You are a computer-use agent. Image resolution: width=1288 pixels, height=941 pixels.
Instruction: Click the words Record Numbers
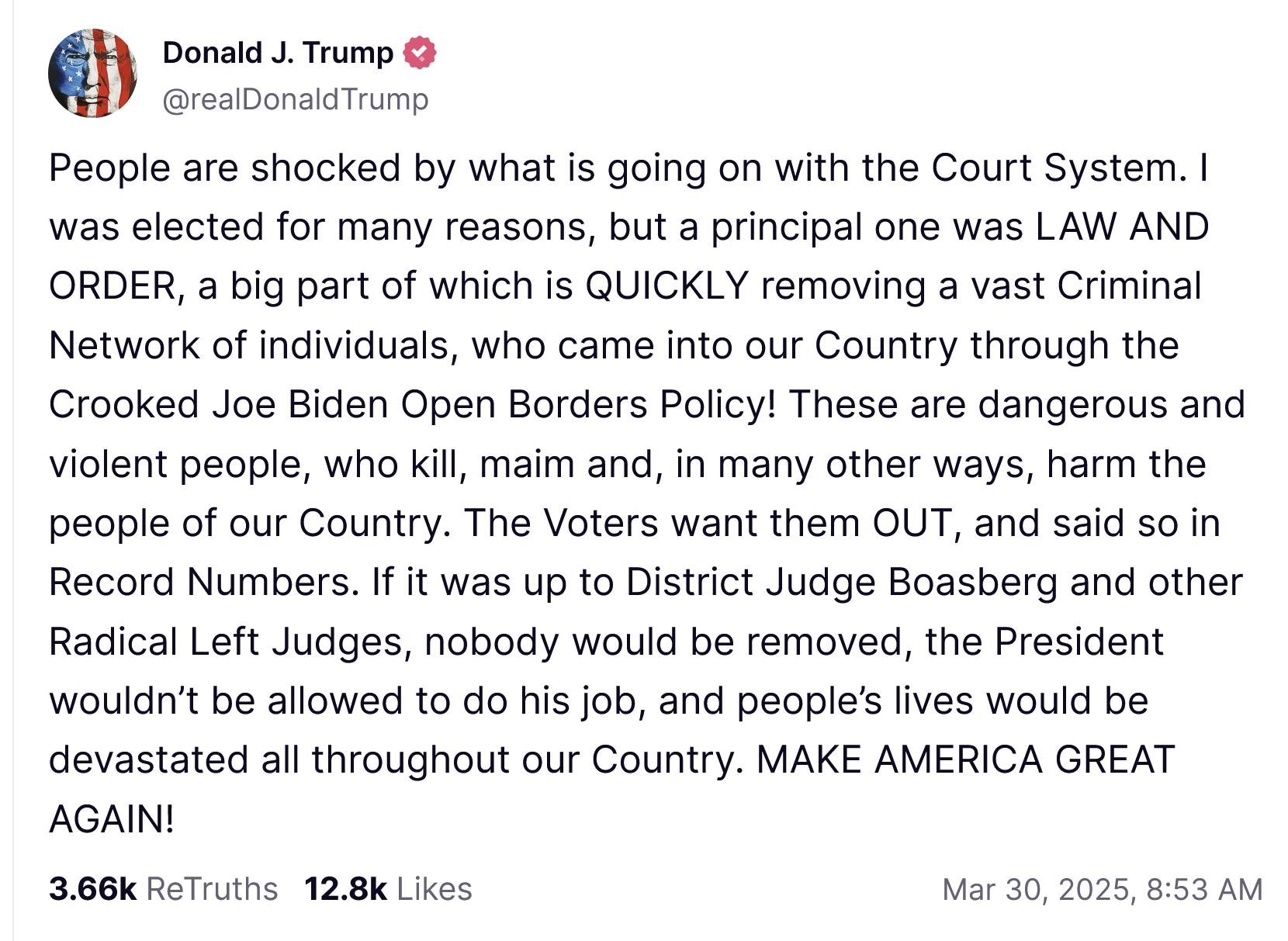(x=199, y=582)
